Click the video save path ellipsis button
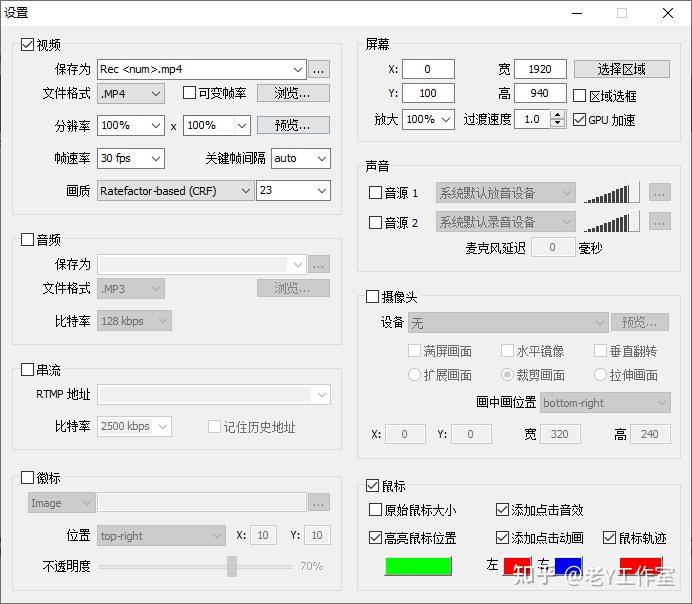Viewport: 692px width, 604px height. pos(319,69)
